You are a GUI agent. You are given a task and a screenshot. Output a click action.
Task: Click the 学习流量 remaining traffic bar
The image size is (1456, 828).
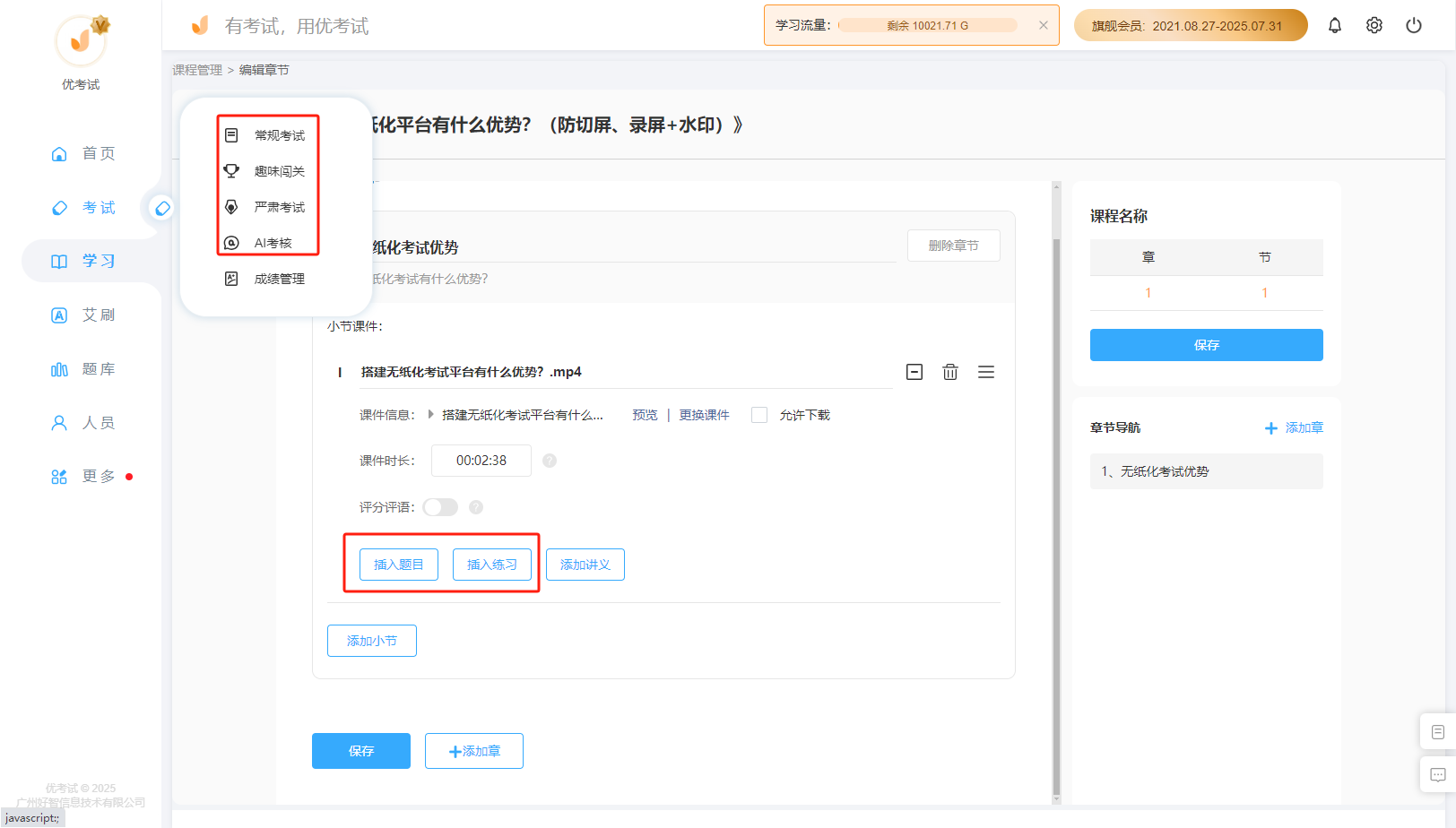pos(928,25)
